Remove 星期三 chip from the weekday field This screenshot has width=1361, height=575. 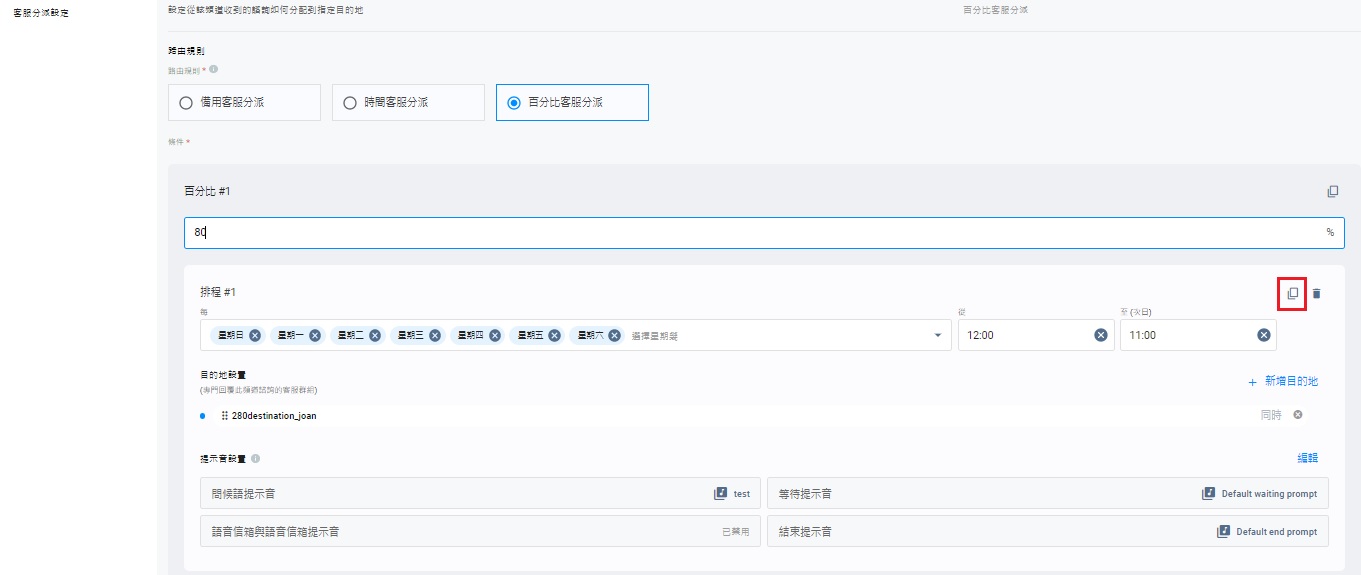(x=435, y=335)
